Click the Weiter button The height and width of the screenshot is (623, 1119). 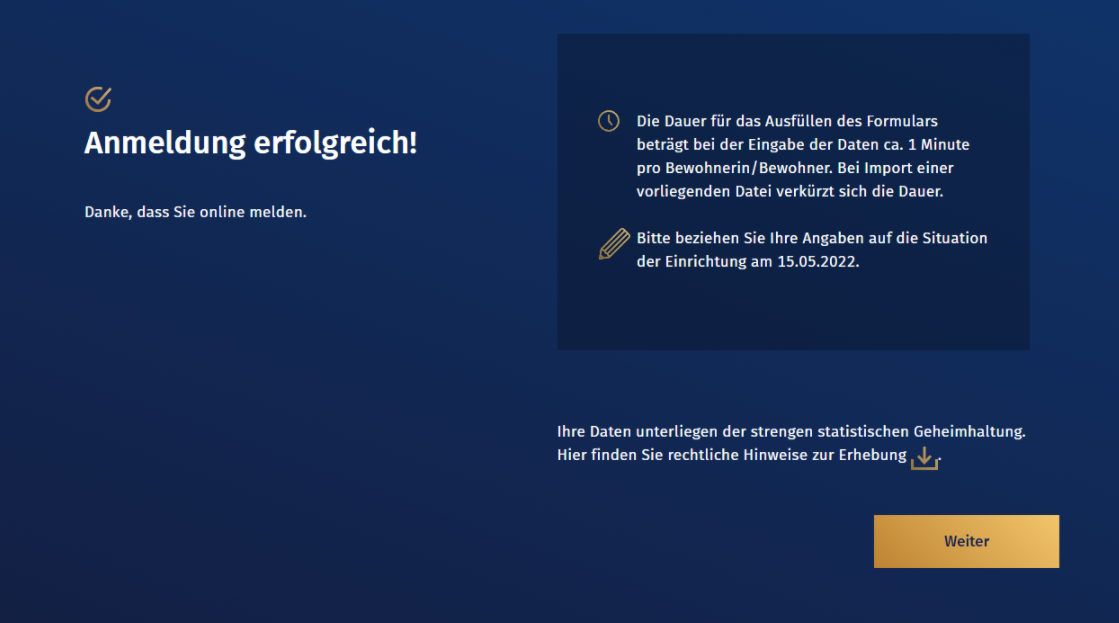[x=966, y=541]
